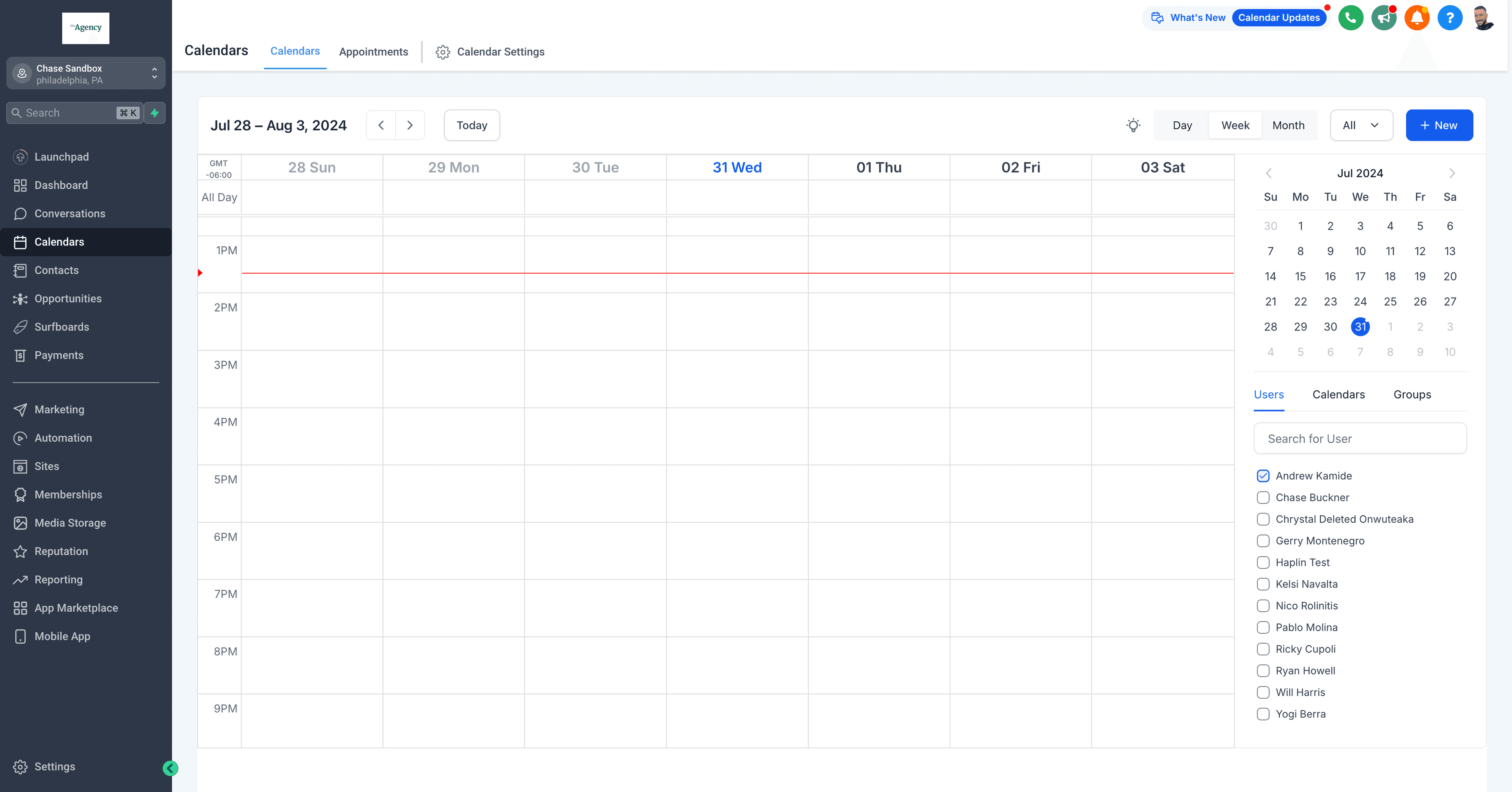Open the blue help question mark icon

pyautogui.click(x=1450, y=18)
